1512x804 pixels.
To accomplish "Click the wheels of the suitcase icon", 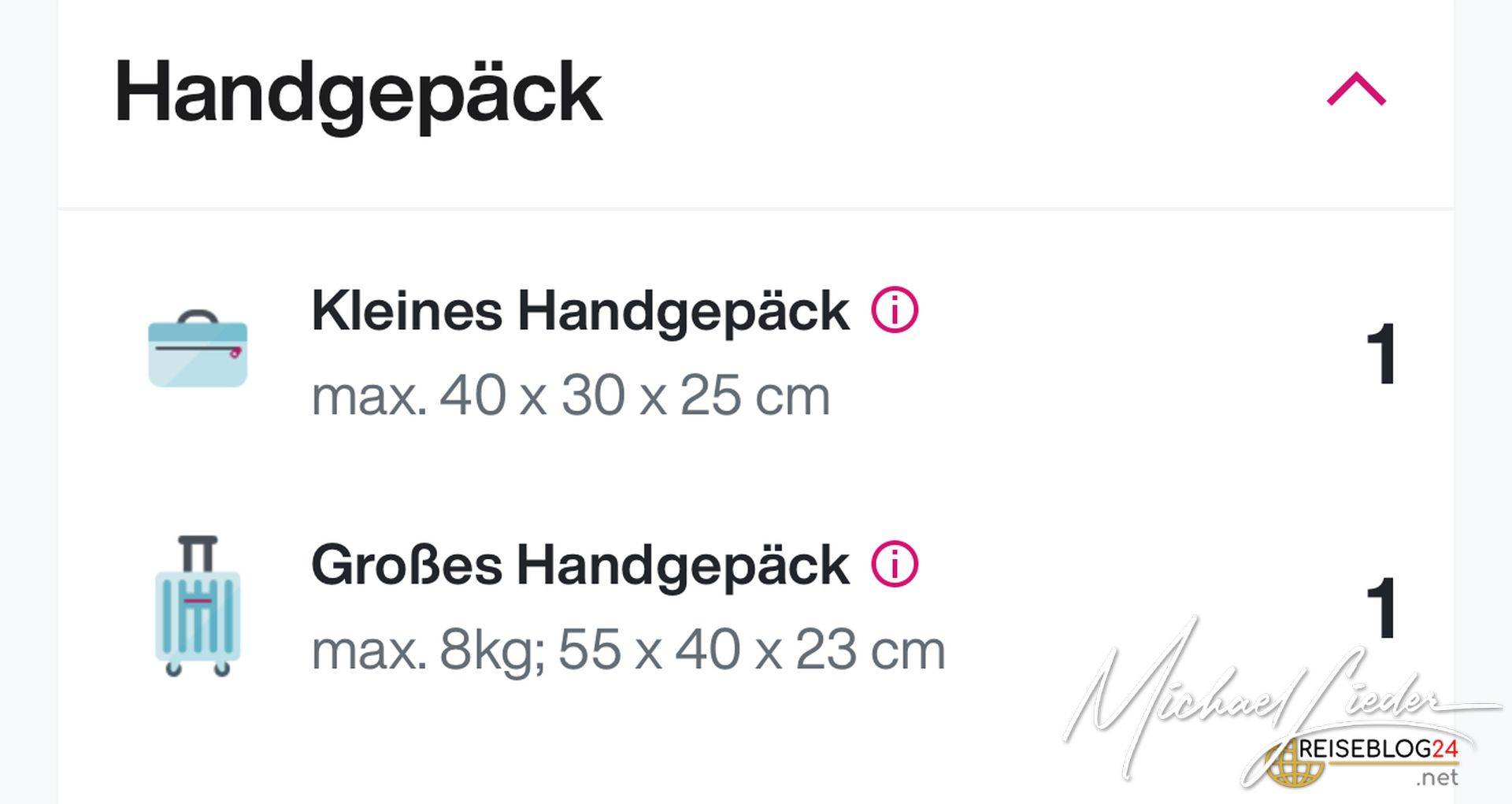I will pos(198,669).
